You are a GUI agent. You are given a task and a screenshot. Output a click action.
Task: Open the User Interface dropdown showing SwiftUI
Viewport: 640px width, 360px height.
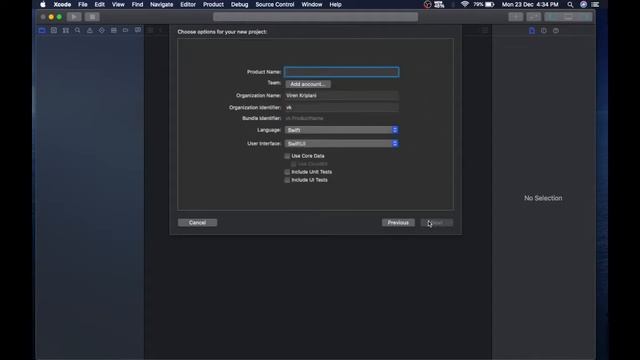[x=342, y=144]
